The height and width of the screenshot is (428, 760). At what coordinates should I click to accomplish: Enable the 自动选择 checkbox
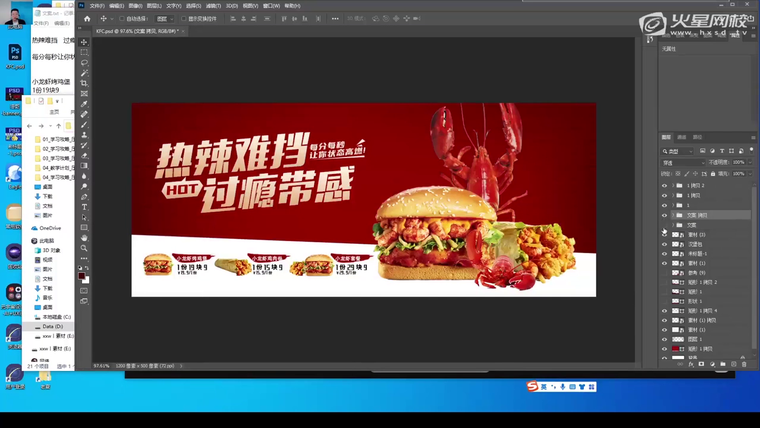click(122, 18)
